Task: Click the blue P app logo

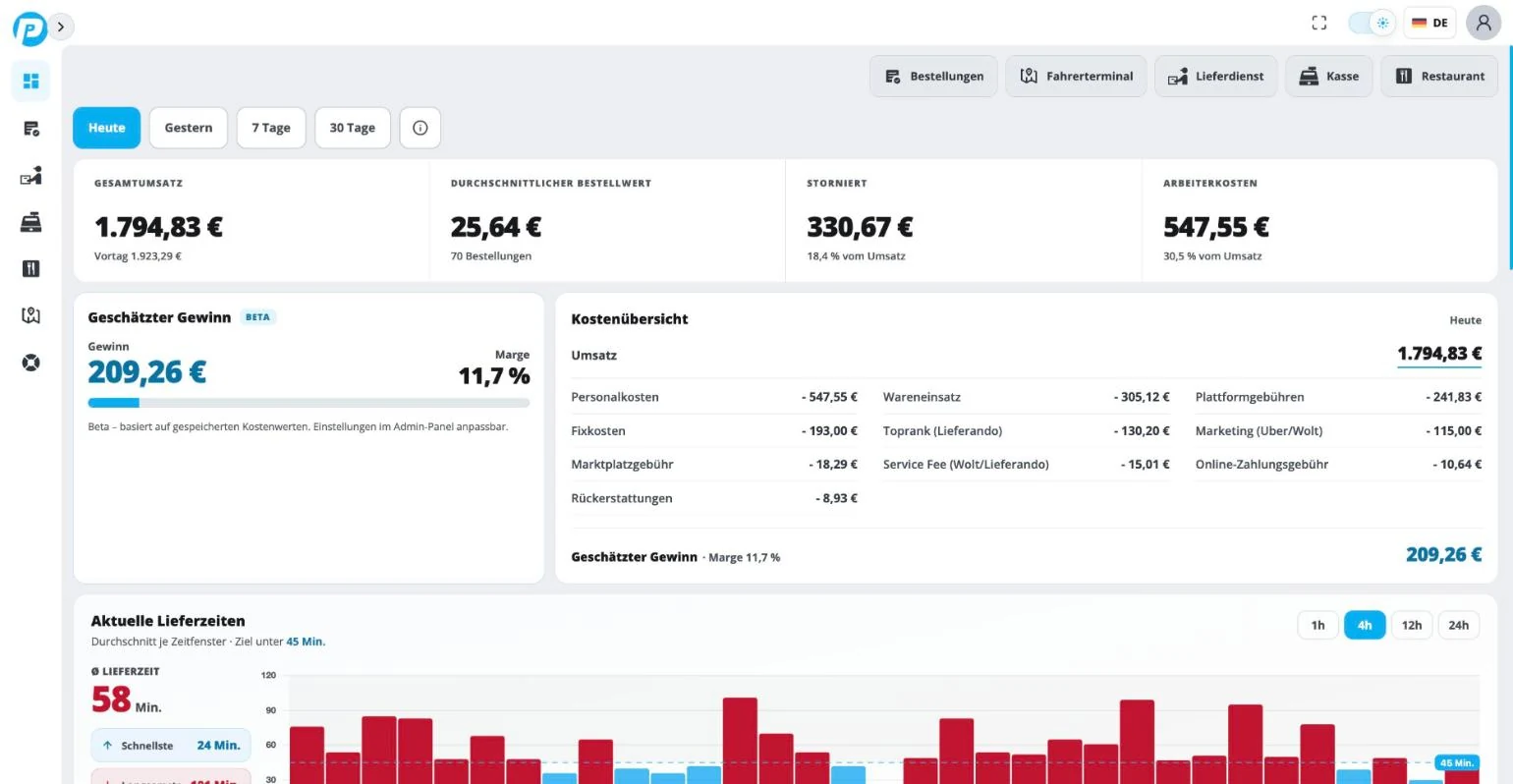Action: (x=29, y=28)
